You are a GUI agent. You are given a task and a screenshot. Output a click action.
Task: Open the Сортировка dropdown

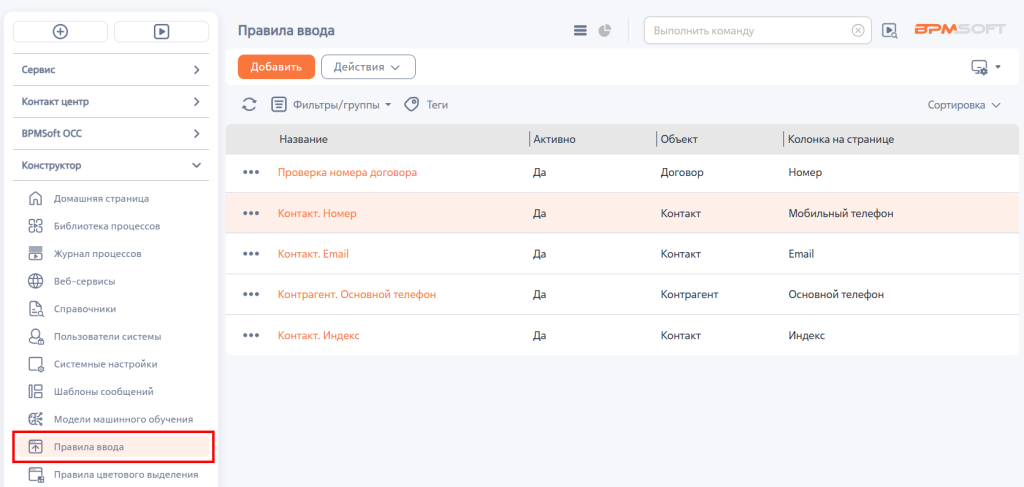(x=964, y=105)
